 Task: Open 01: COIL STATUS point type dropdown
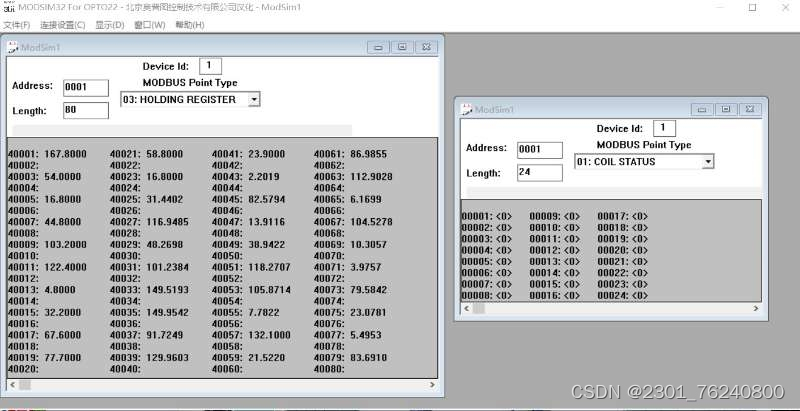point(708,162)
